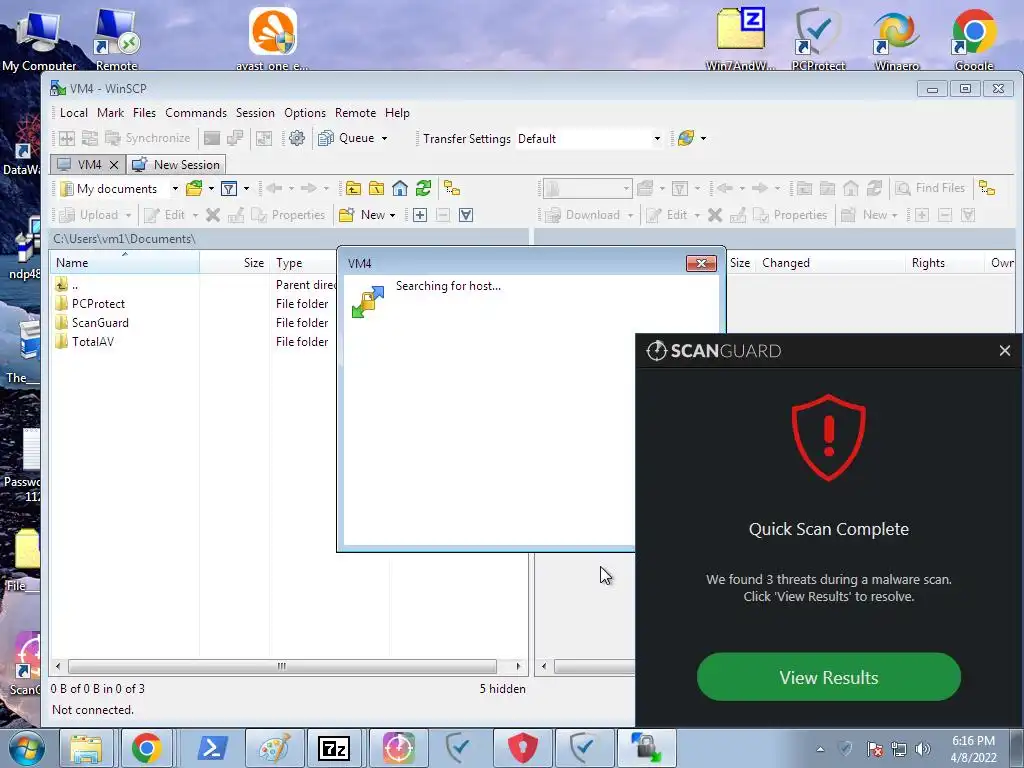Click the Download button
The height and width of the screenshot is (768, 1024).
[x=583, y=215]
